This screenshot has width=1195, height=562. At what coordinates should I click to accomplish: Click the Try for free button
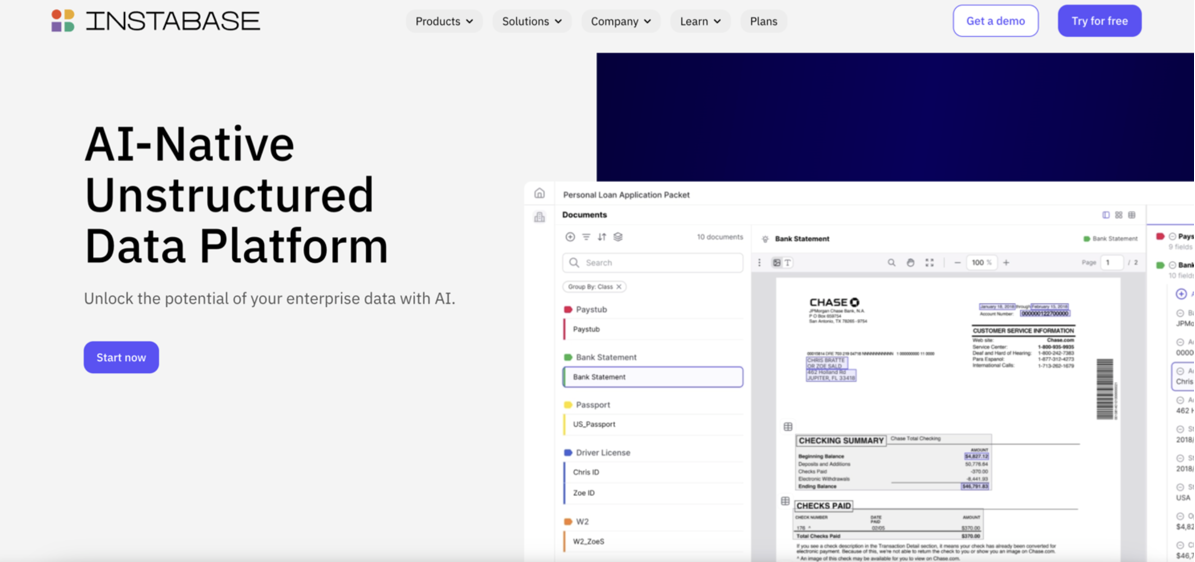coord(1099,21)
